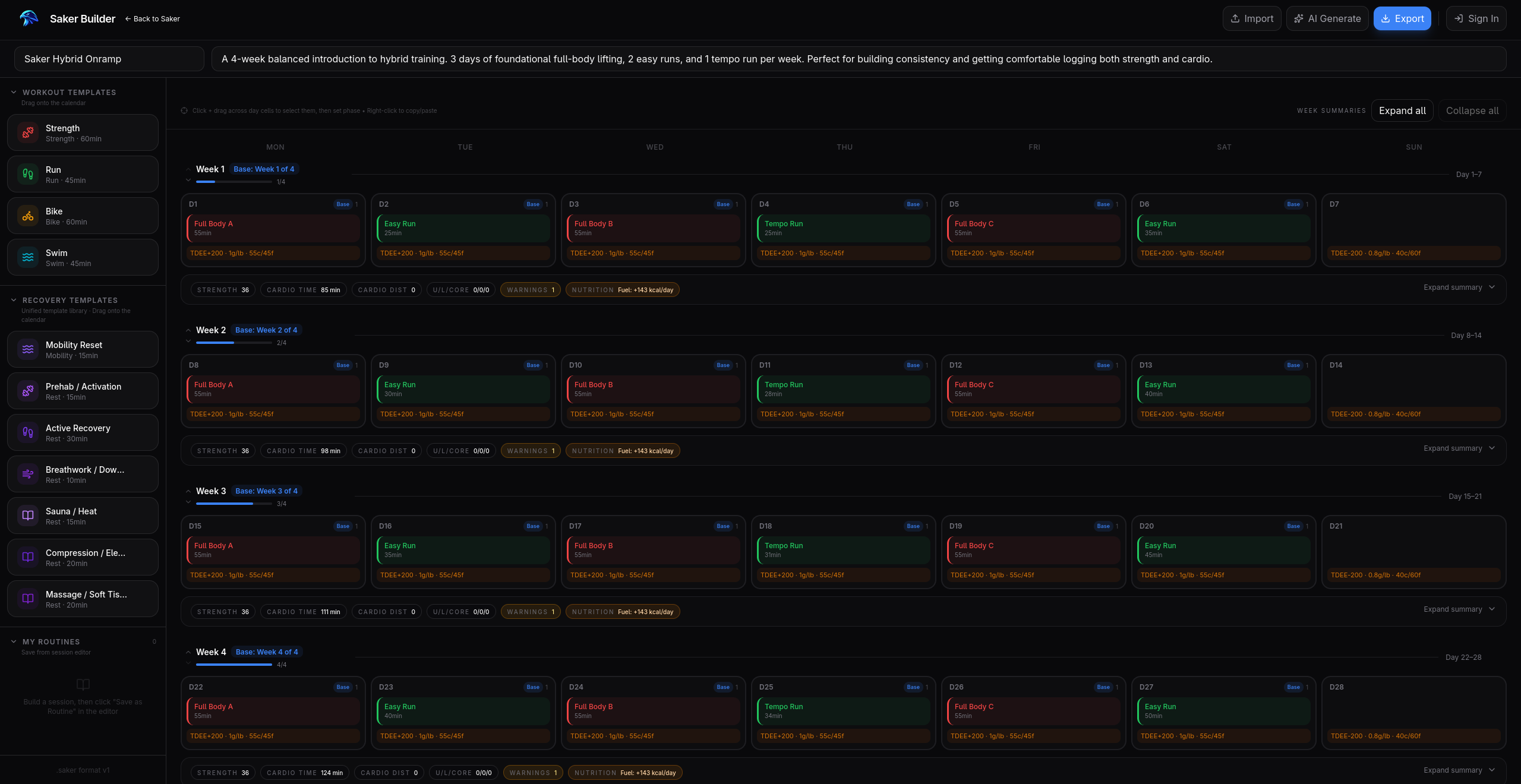This screenshot has width=1521, height=784.
Task: Collapse the Week 1 section
Action: (x=189, y=169)
